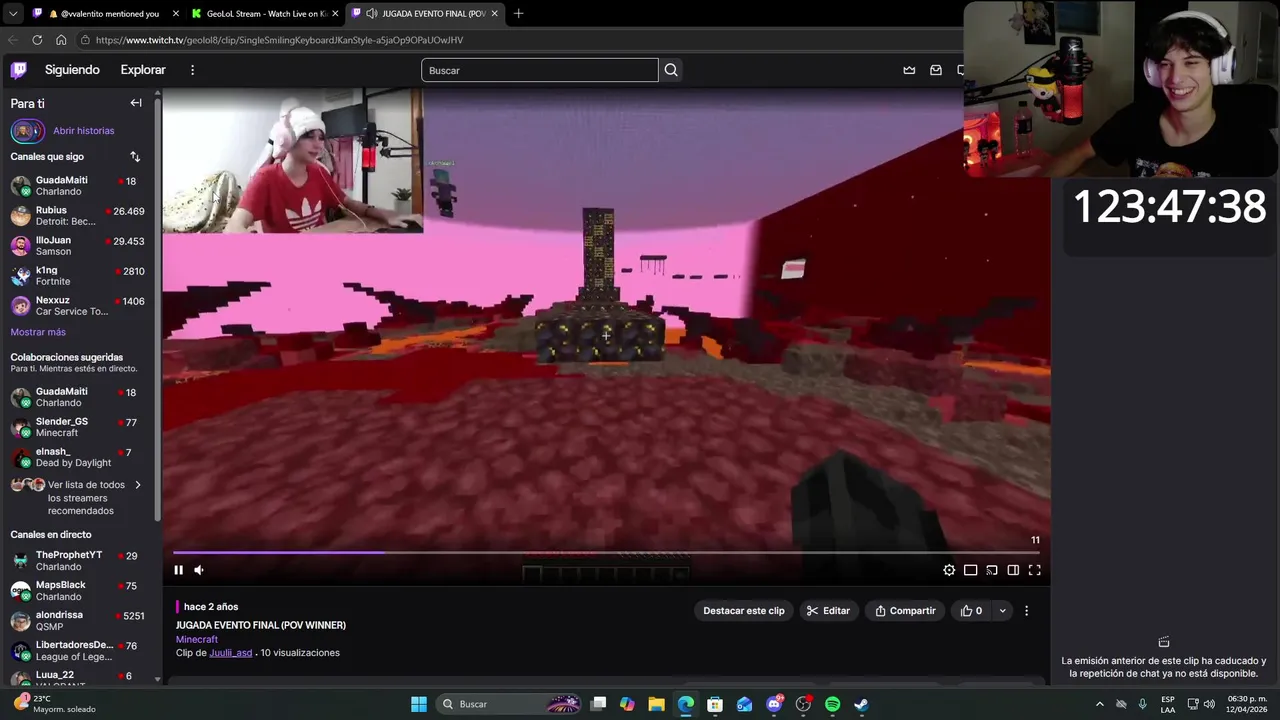The height and width of the screenshot is (720, 1280).
Task: Open the browser tab list dropdown
Action: 13,14
